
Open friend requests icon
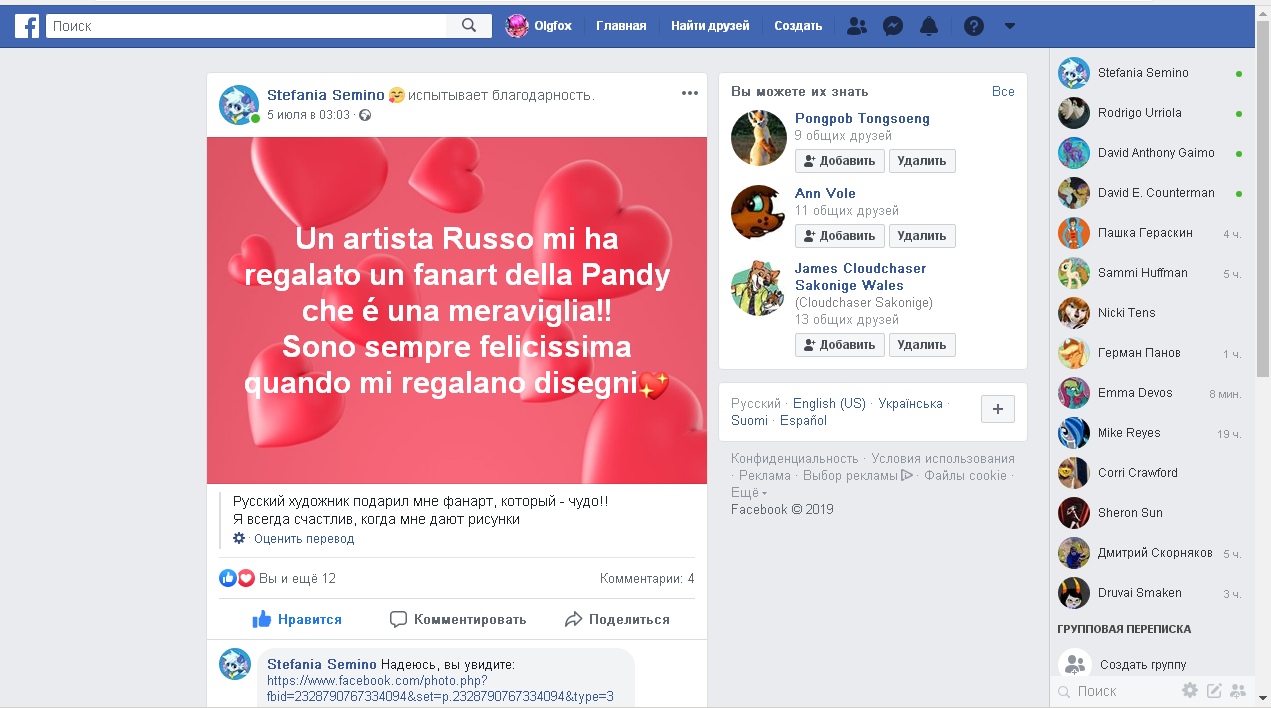pos(856,26)
